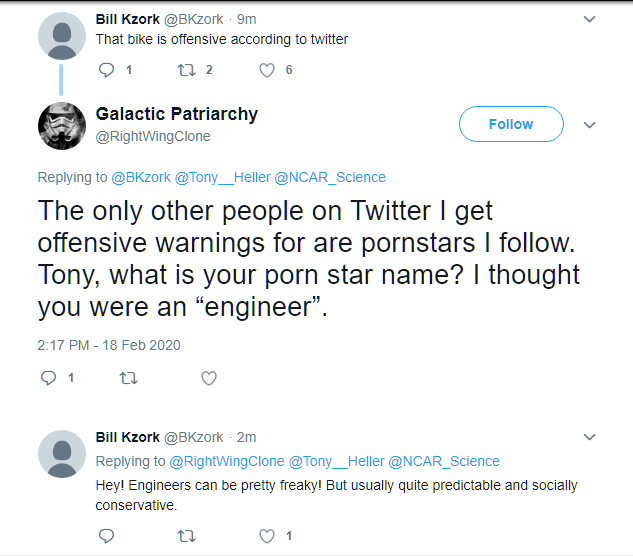Viewport: 633px width, 556px height.
Task: Reply to the Engineers freaky tweet
Action: coord(108,536)
